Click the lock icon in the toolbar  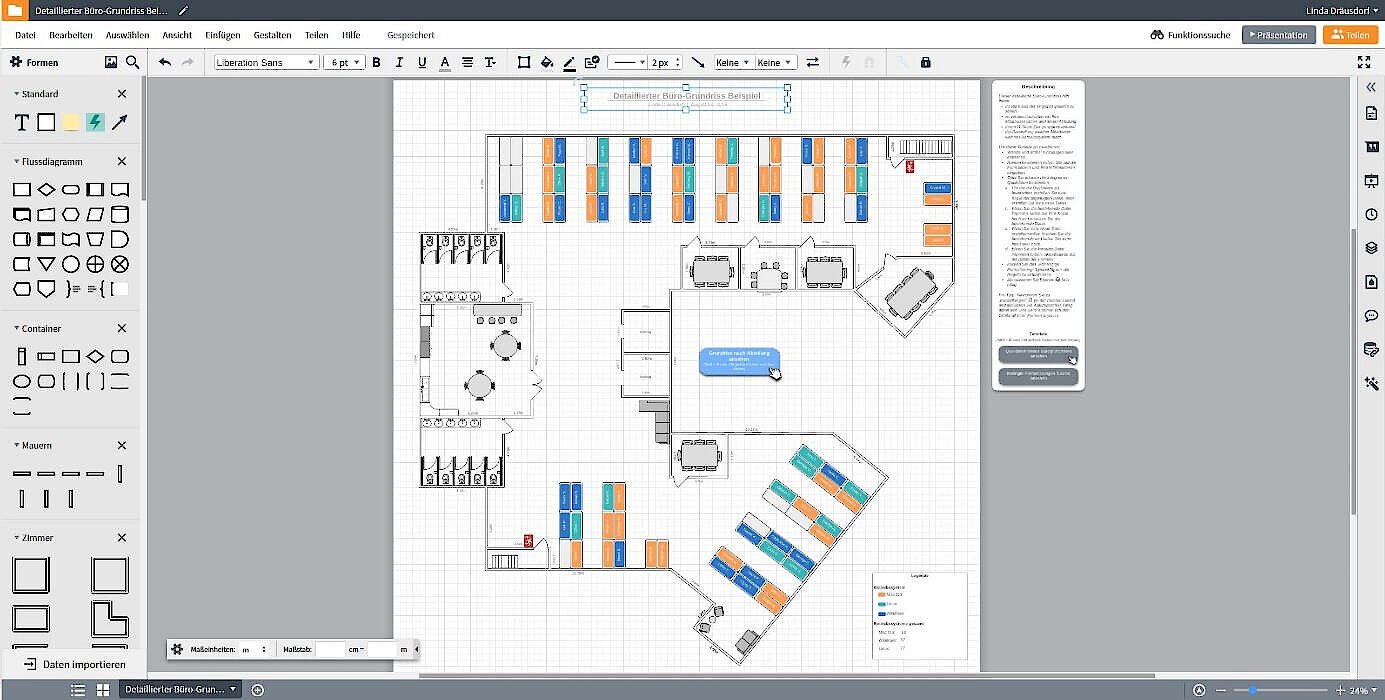pos(925,62)
